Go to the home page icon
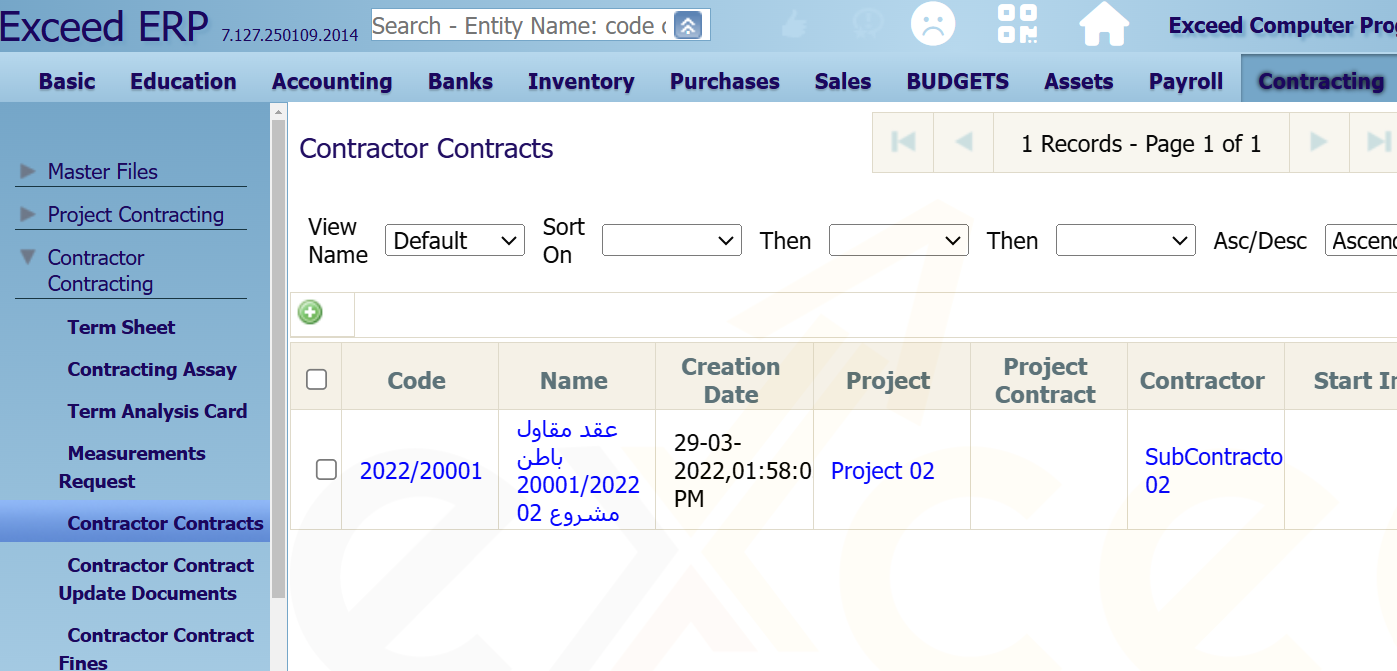Image resolution: width=1397 pixels, height=671 pixels. [1104, 24]
